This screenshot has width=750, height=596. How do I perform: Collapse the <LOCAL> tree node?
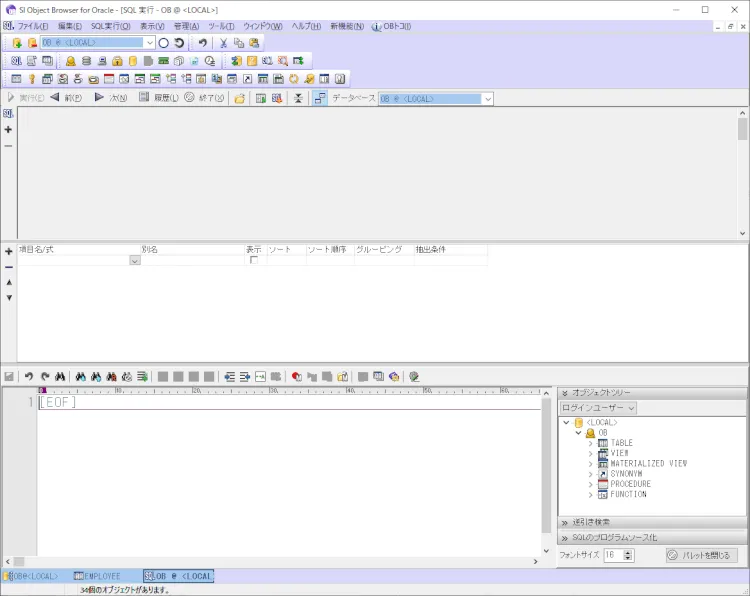(x=567, y=423)
